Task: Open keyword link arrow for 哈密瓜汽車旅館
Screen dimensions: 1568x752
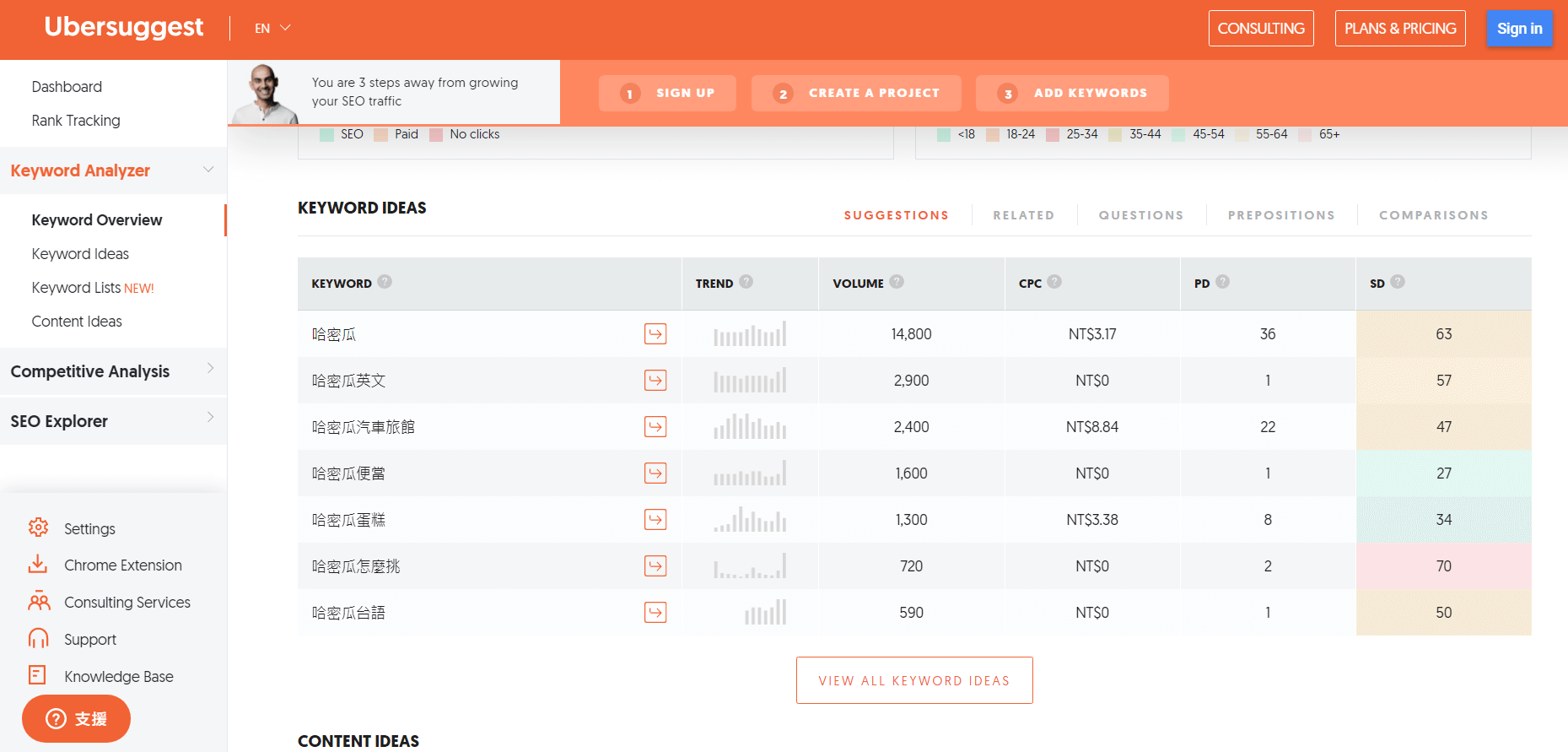Action: tap(655, 427)
